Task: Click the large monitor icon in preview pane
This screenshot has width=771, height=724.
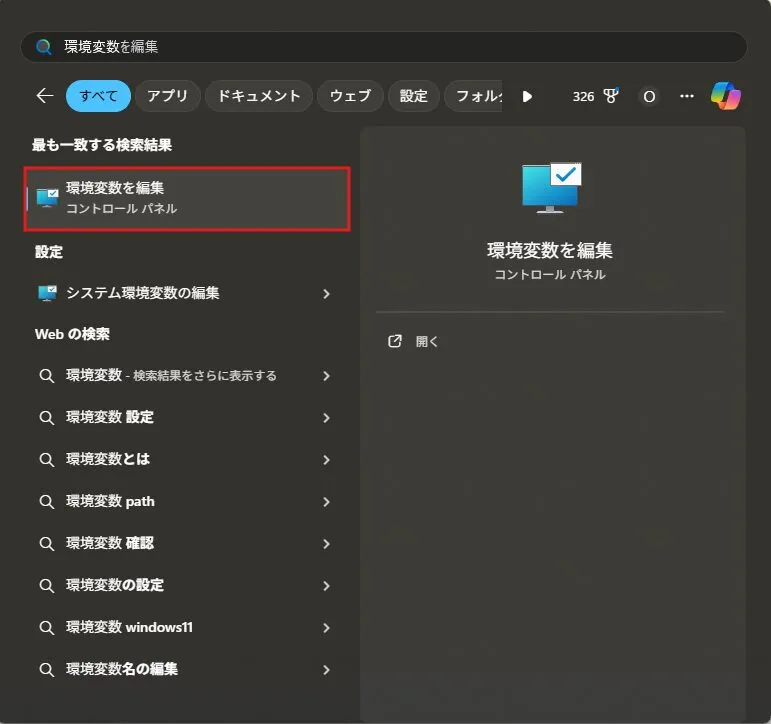Action: (552, 188)
